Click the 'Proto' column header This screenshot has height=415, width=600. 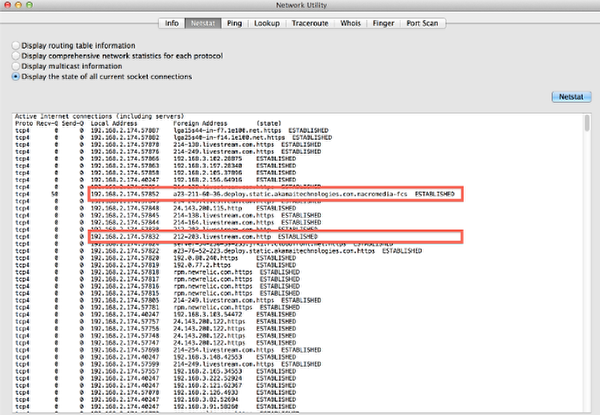point(24,123)
